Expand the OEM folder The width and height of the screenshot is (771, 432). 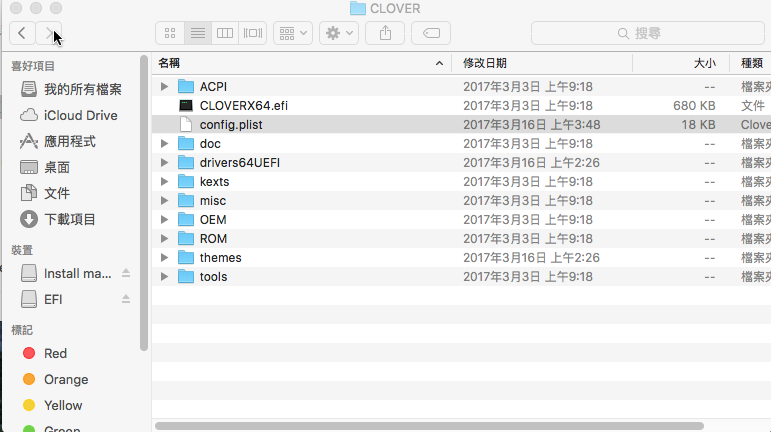(164, 220)
